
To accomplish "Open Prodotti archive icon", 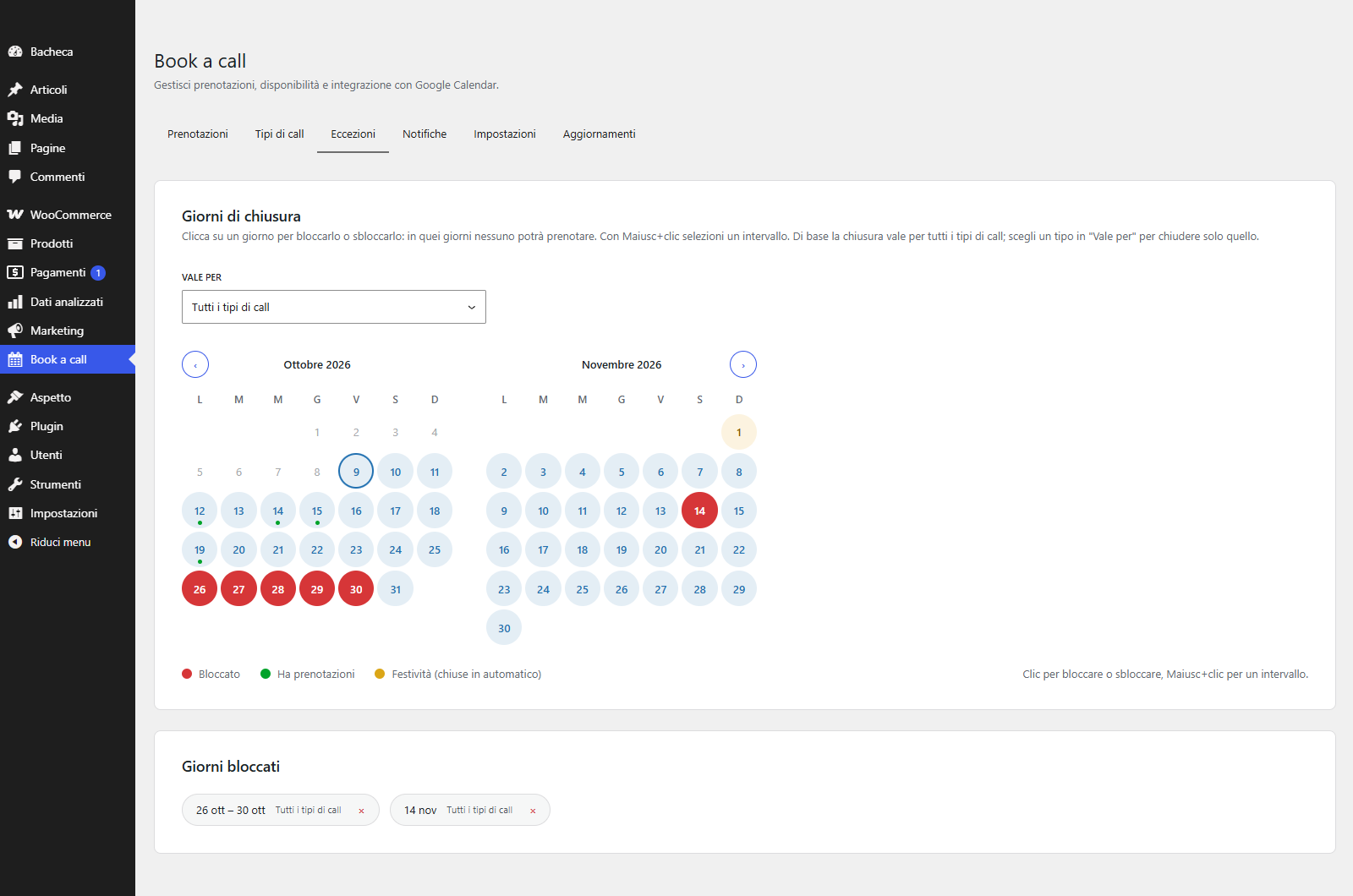I will (15, 243).
